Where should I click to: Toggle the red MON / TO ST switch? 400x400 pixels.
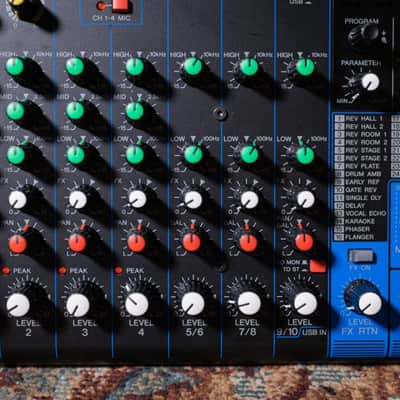[x=318, y=266]
